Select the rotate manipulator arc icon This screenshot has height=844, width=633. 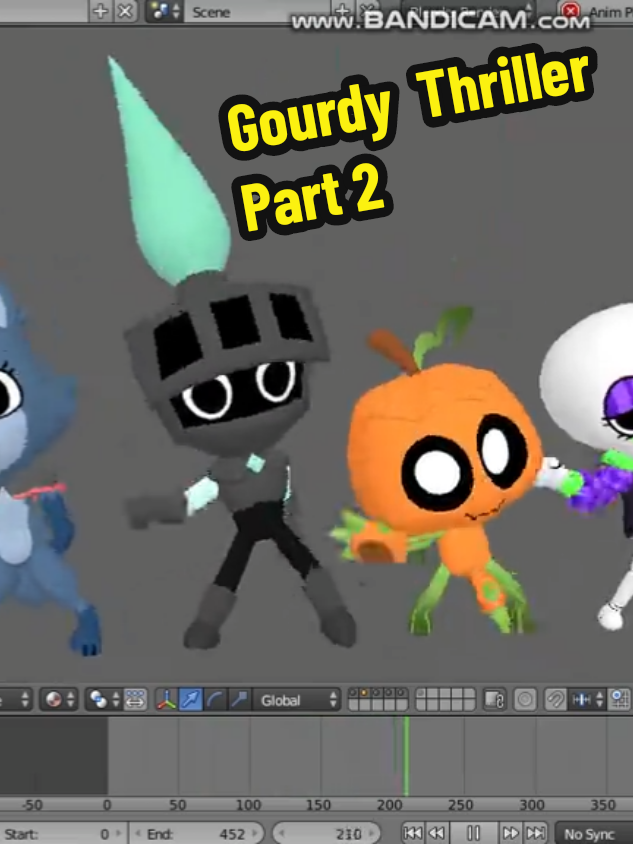point(214,700)
